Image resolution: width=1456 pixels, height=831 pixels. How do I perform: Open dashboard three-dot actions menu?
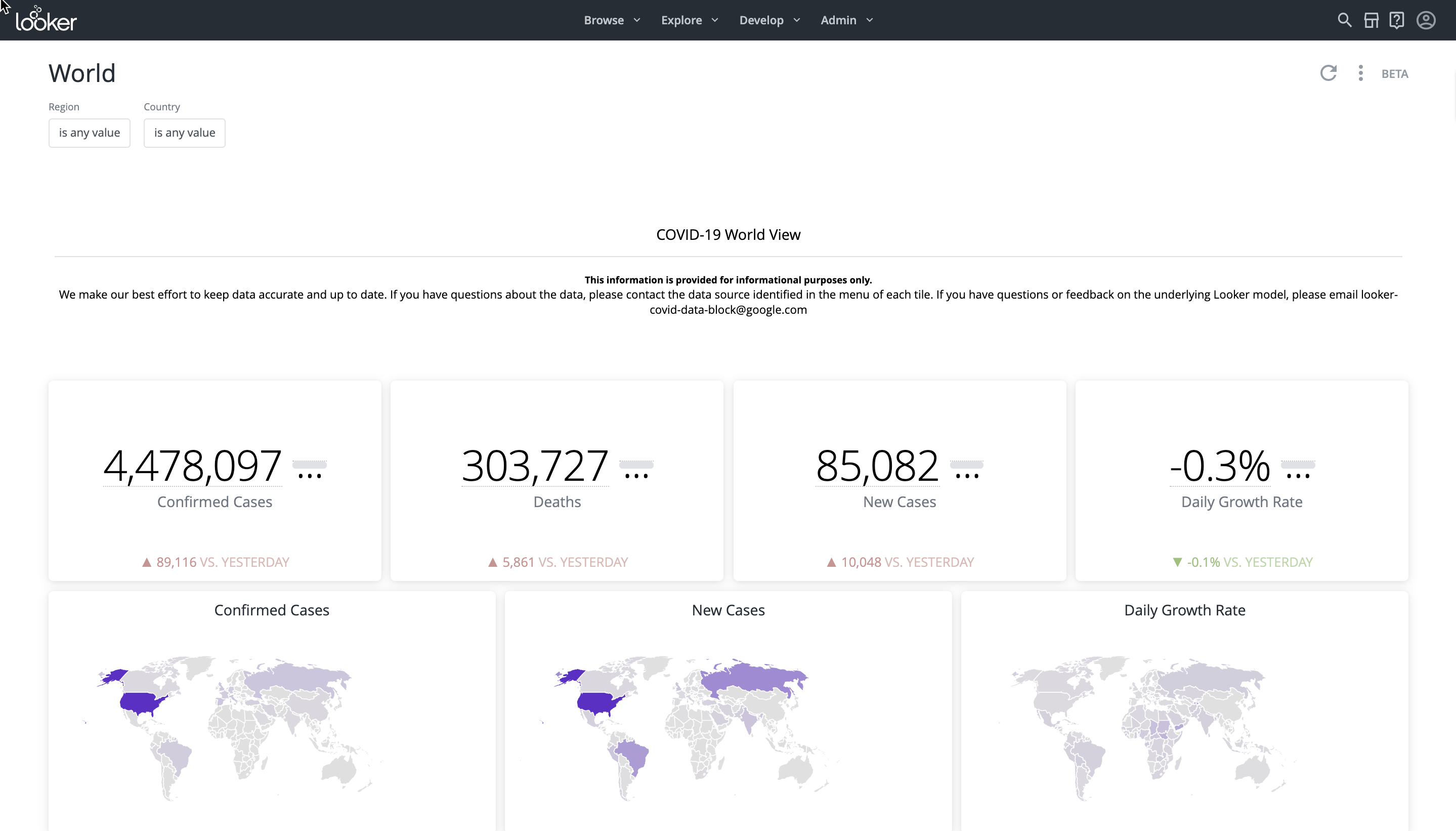click(x=1361, y=73)
